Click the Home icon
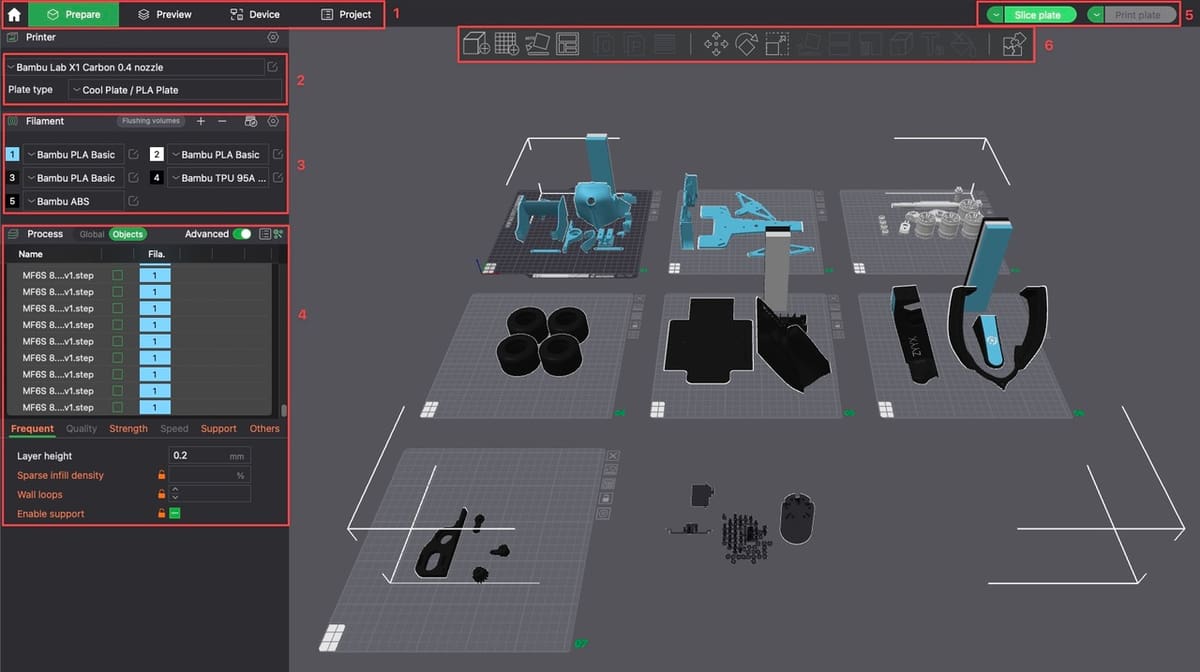The width and height of the screenshot is (1200, 672). (x=14, y=14)
